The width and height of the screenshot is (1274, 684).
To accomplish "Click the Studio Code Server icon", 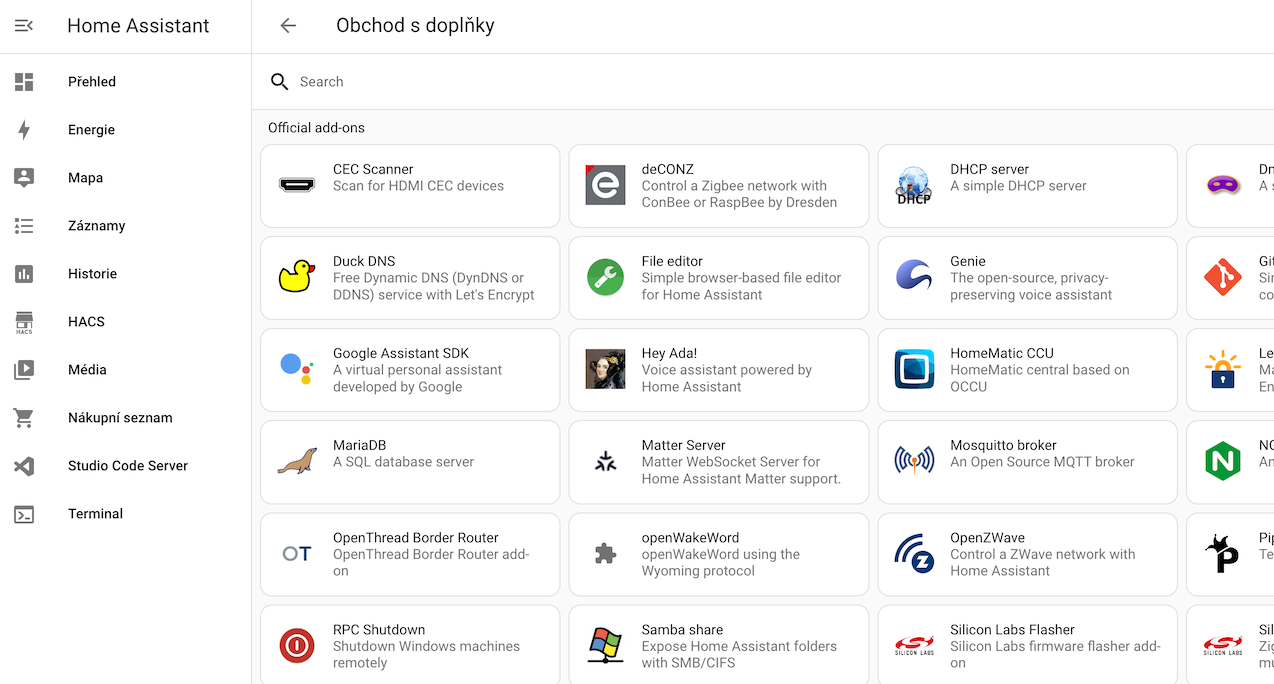I will pyautogui.click(x=23, y=465).
